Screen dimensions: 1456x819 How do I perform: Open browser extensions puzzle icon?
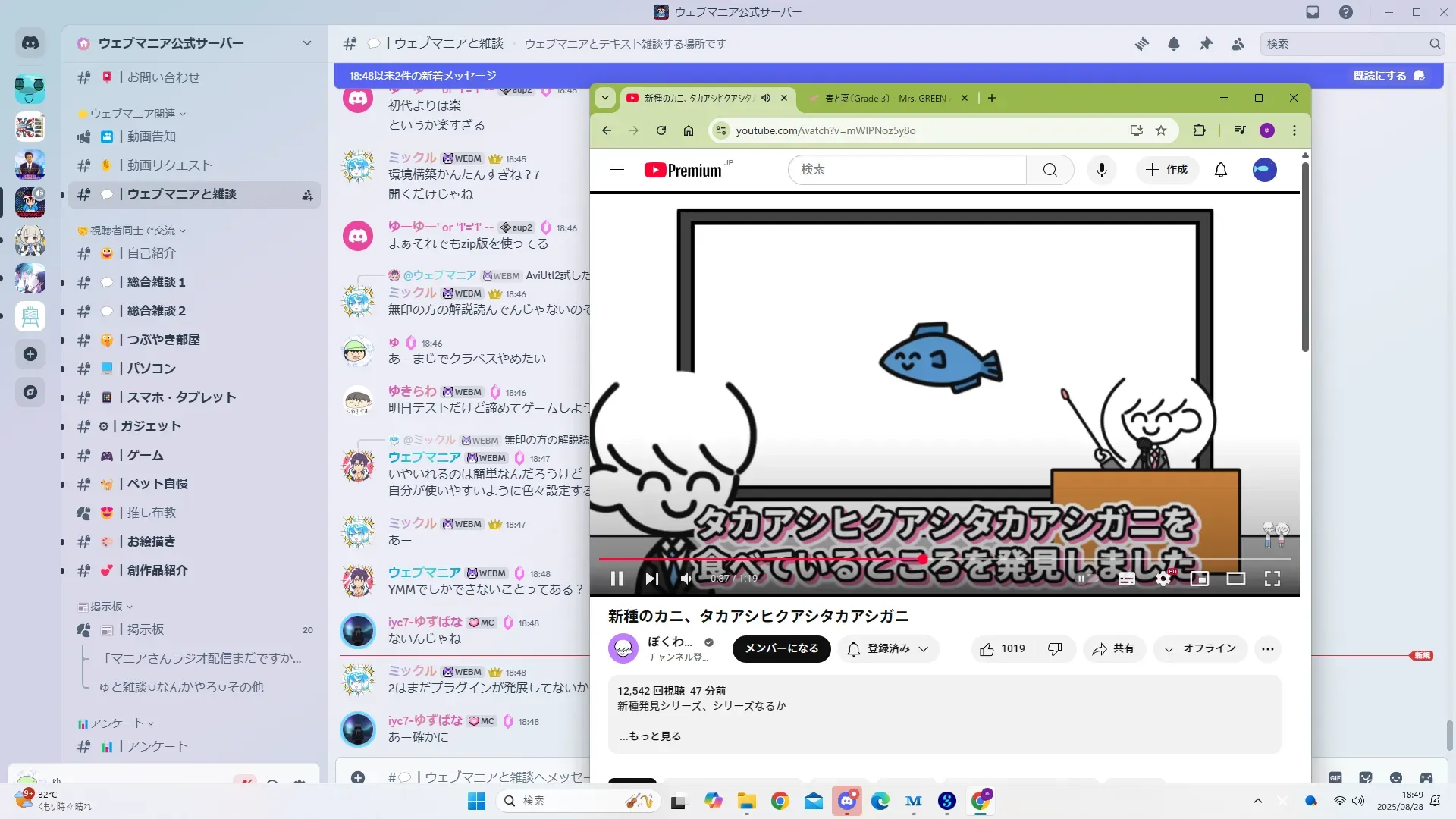pos(1199,130)
